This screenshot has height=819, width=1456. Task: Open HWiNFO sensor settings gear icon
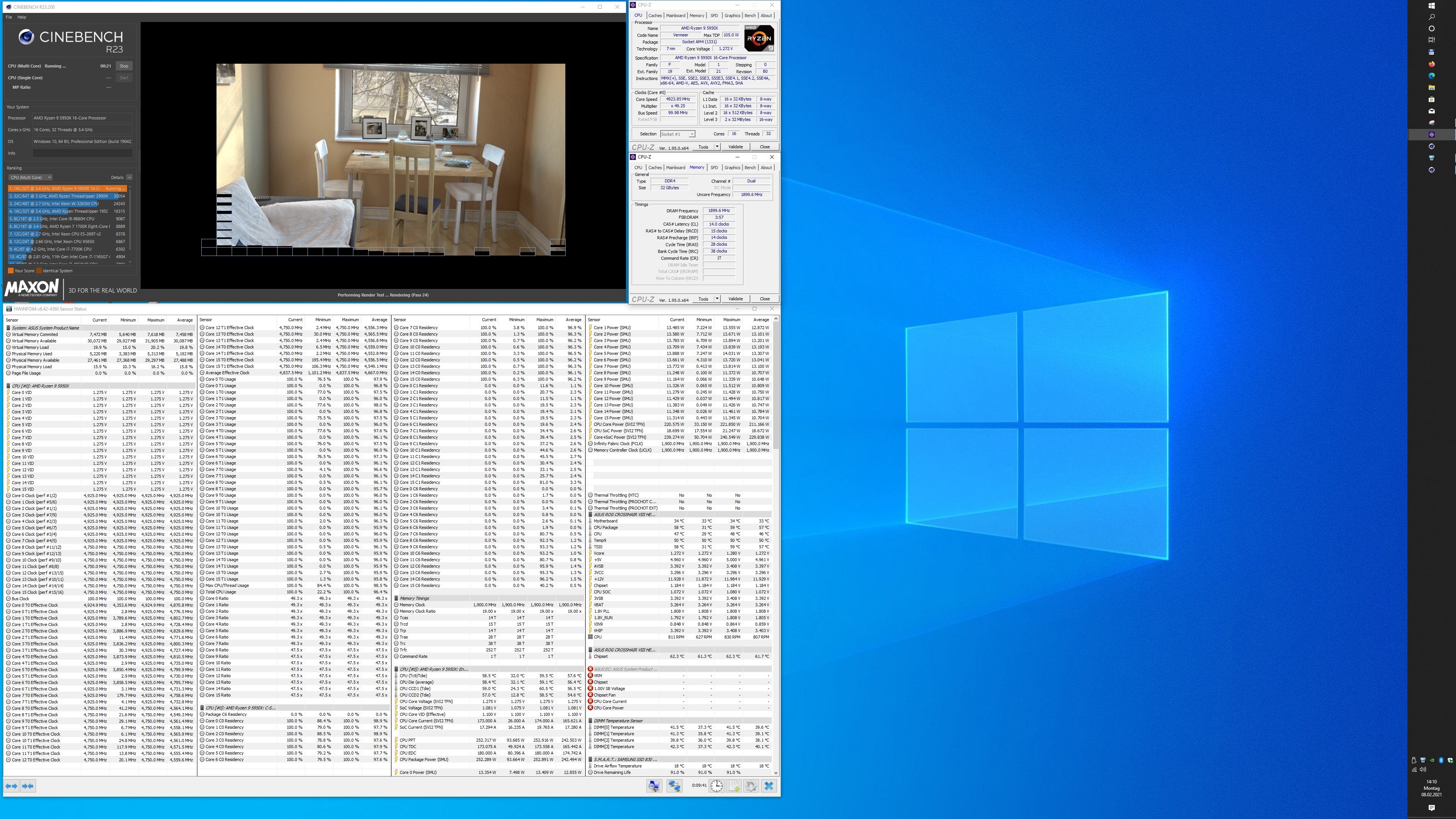point(751,786)
